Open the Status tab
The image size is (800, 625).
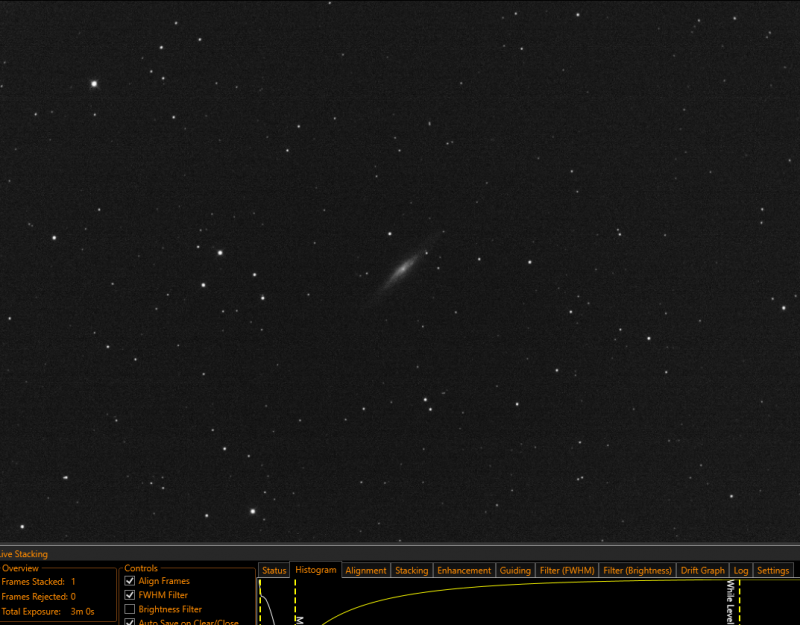pos(274,570)
